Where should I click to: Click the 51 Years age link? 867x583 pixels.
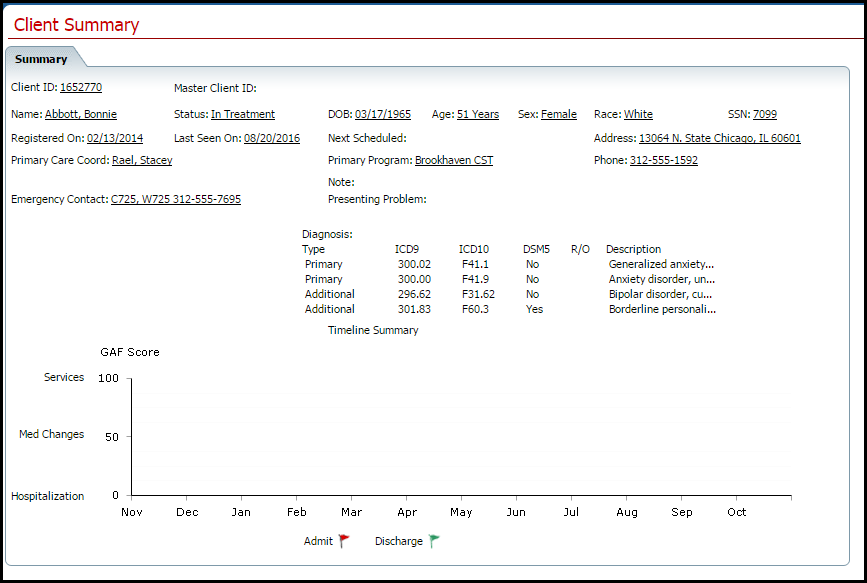click(478, 114)
